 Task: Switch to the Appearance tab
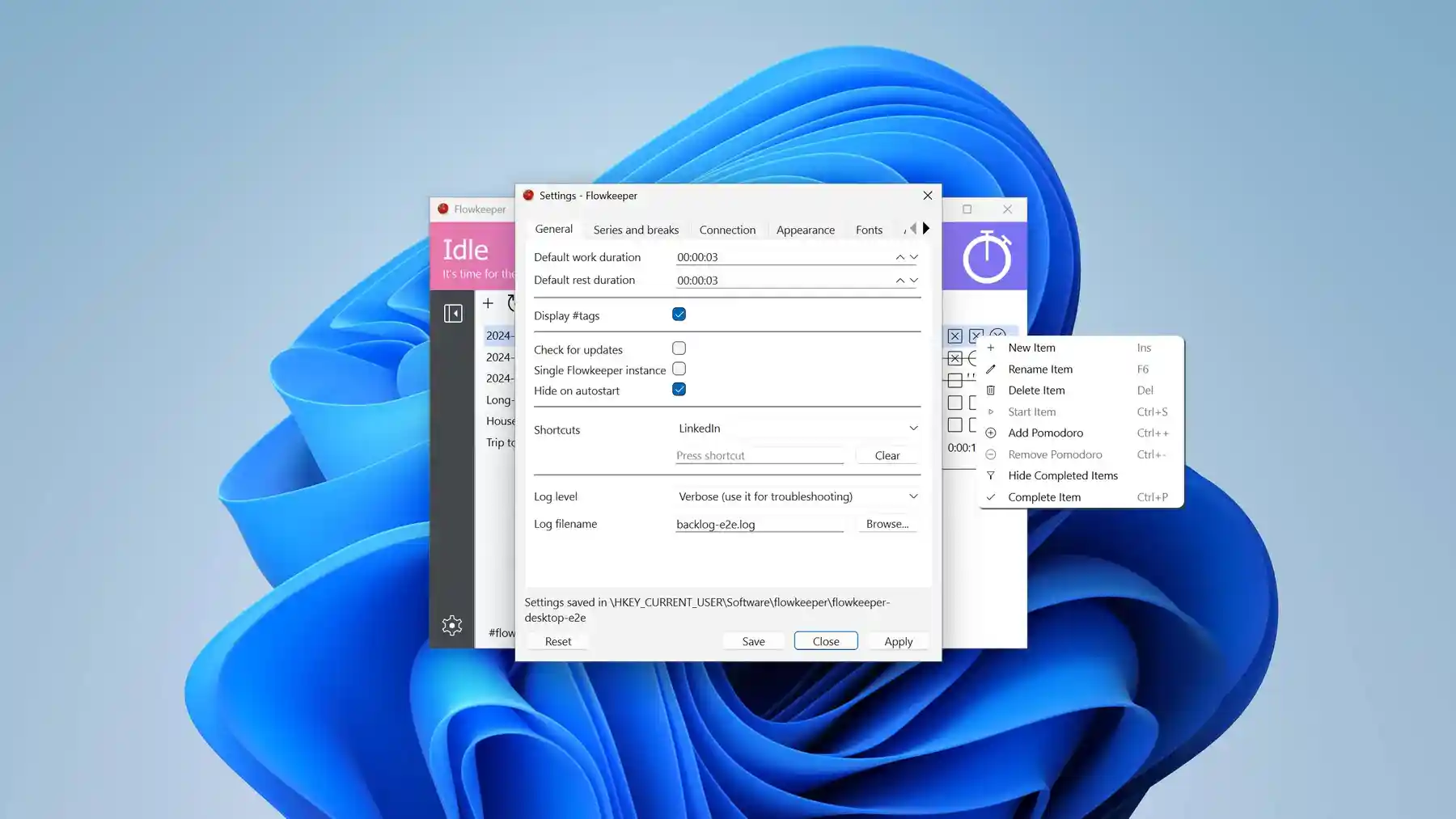click(805, 230)
